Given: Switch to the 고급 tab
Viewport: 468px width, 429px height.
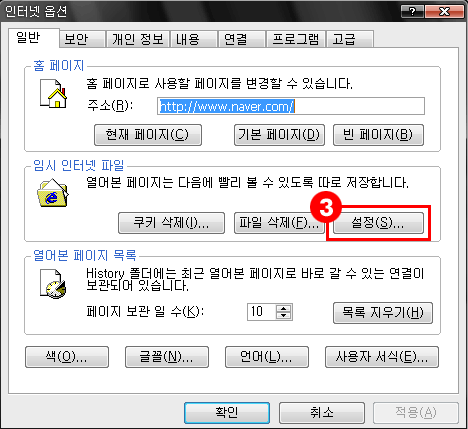Looking at the screenshot, I should 349,39.
